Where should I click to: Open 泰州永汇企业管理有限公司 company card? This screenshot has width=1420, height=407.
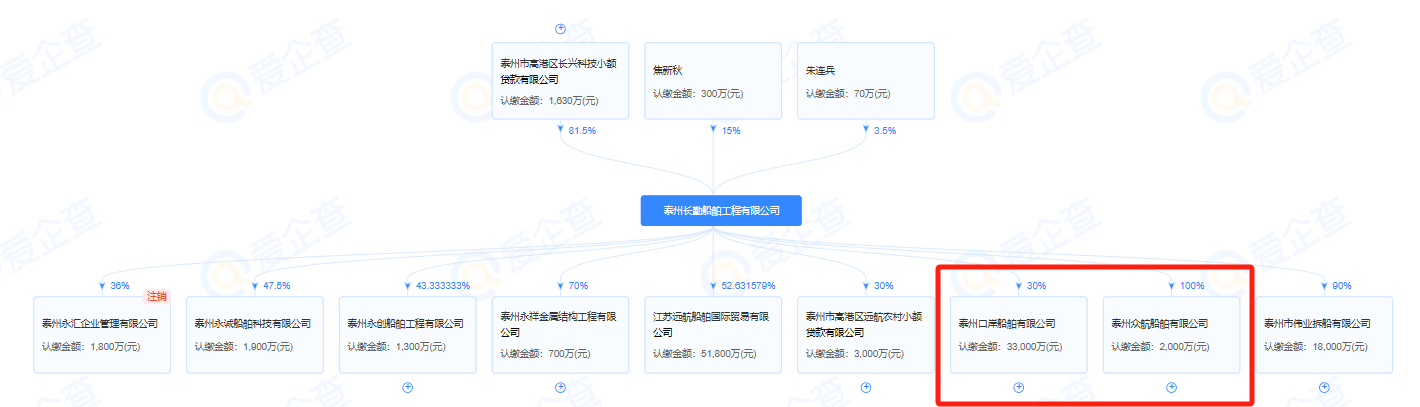101,335
